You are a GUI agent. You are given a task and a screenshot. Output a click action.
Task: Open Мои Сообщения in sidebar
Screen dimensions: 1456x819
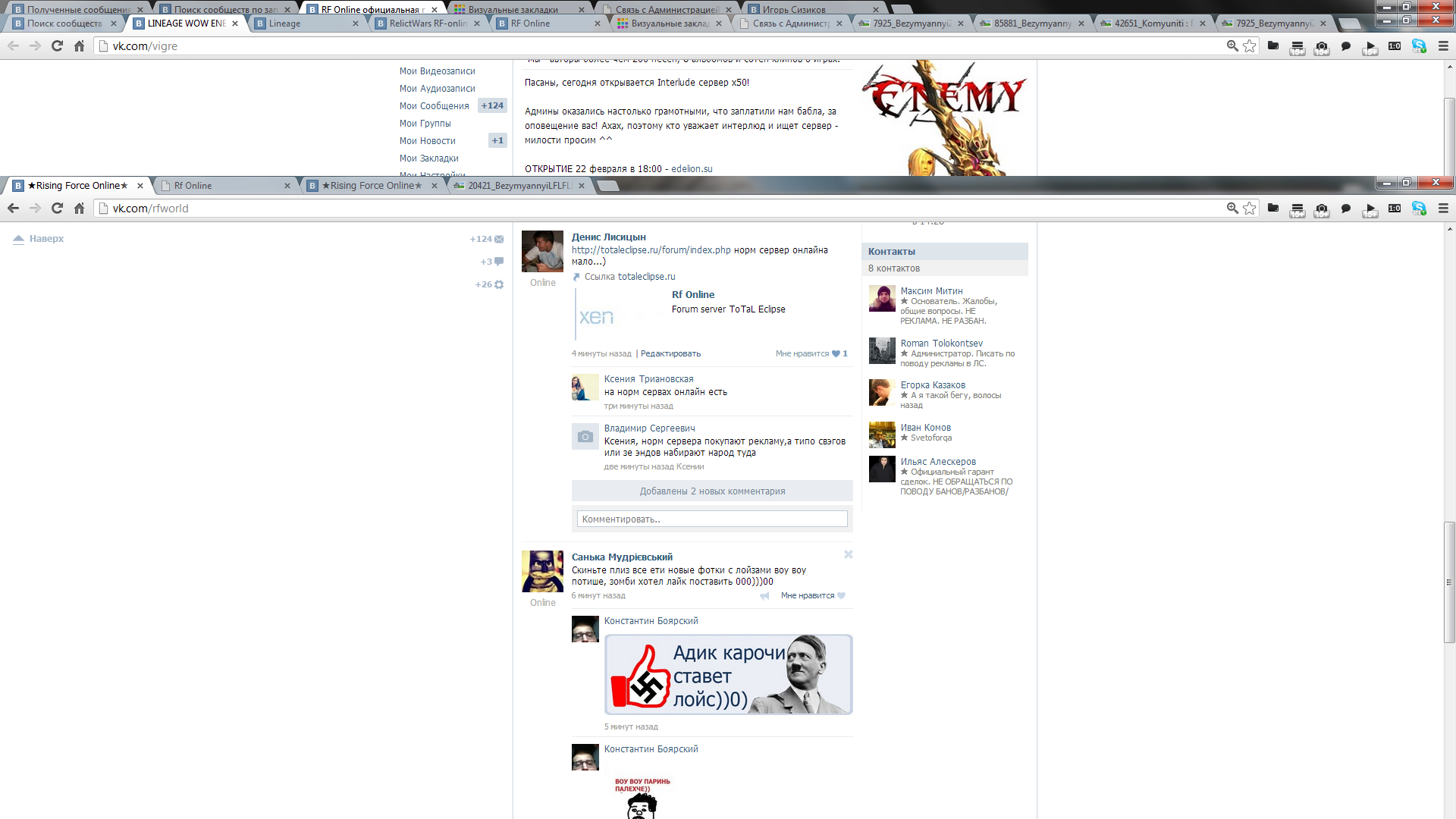pos(434,106)
